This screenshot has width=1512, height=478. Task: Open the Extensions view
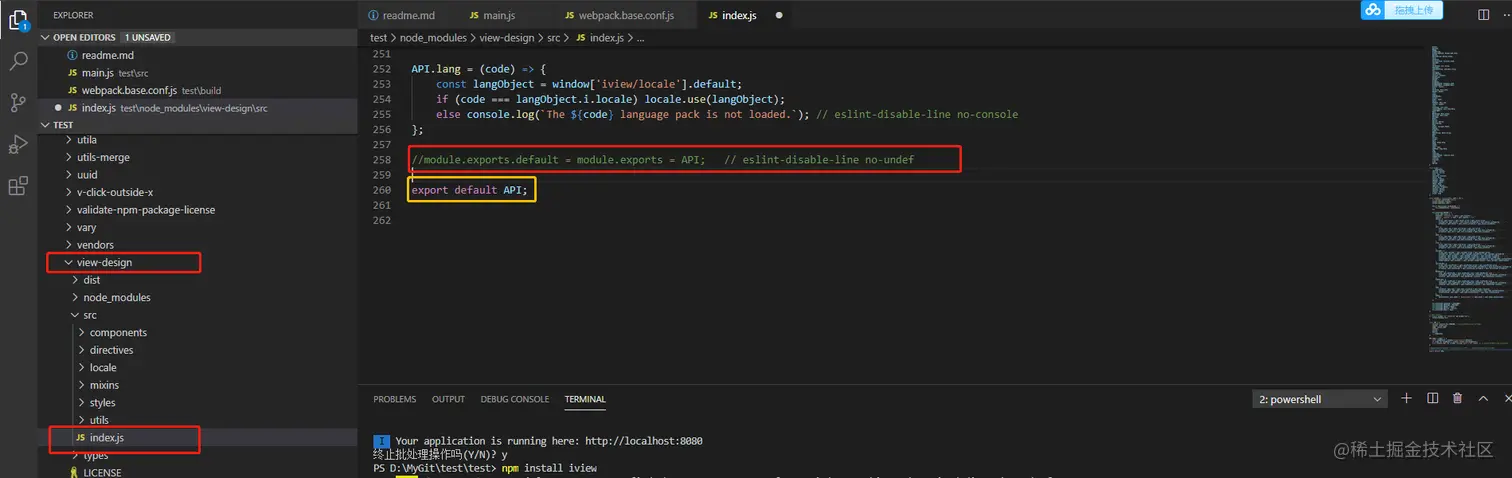[18, 186]
